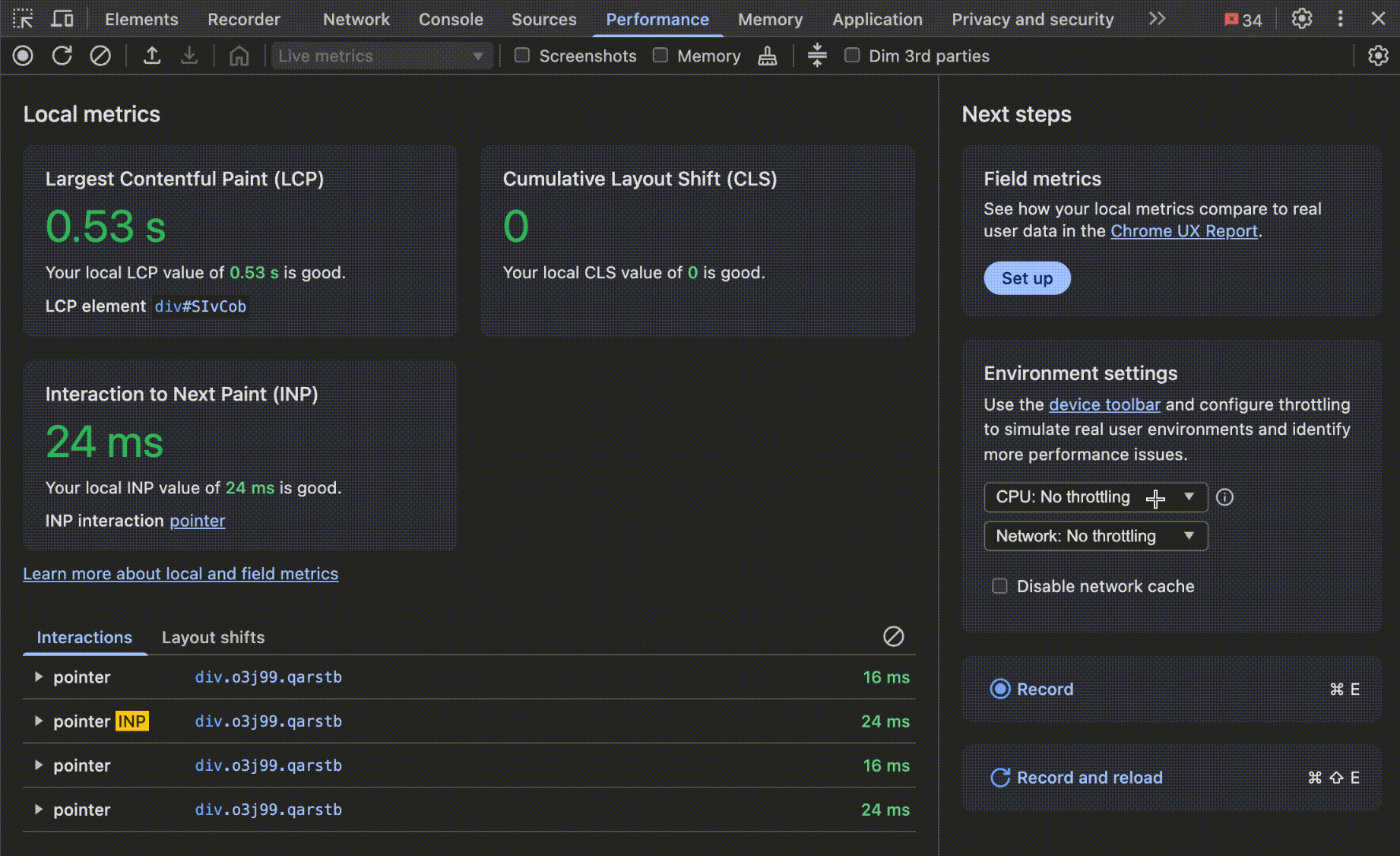Check Disable network cache
This screenshot has height=856, width=1400.
(x=999, y=586)
